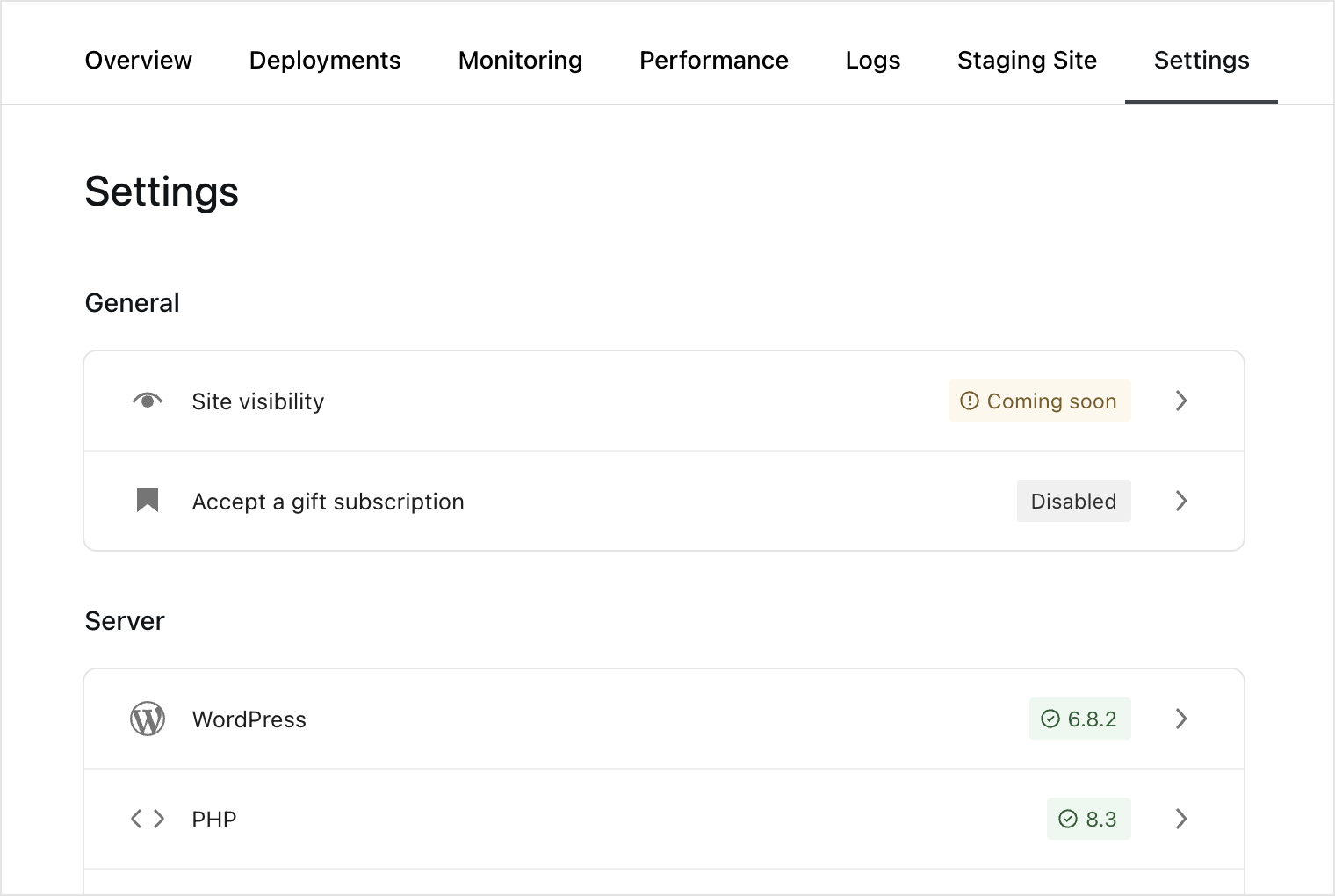Enable the Disabled gift subscription setting
This screenshot has height=896, width=1335.
coord(1073,501)
